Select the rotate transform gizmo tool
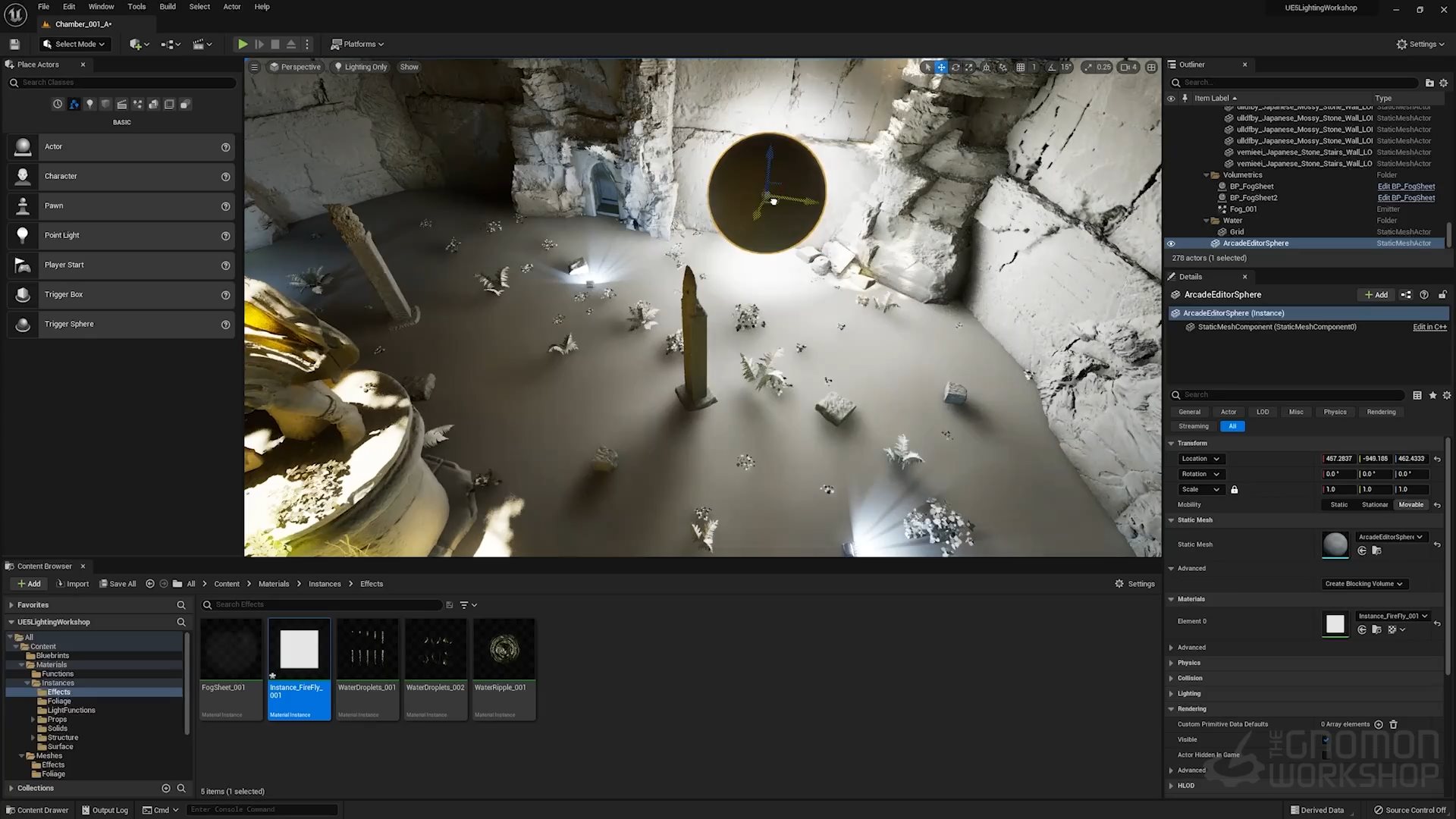This screenshot has height=819, width=1456. pyautogui.click(x=955, y=67)
